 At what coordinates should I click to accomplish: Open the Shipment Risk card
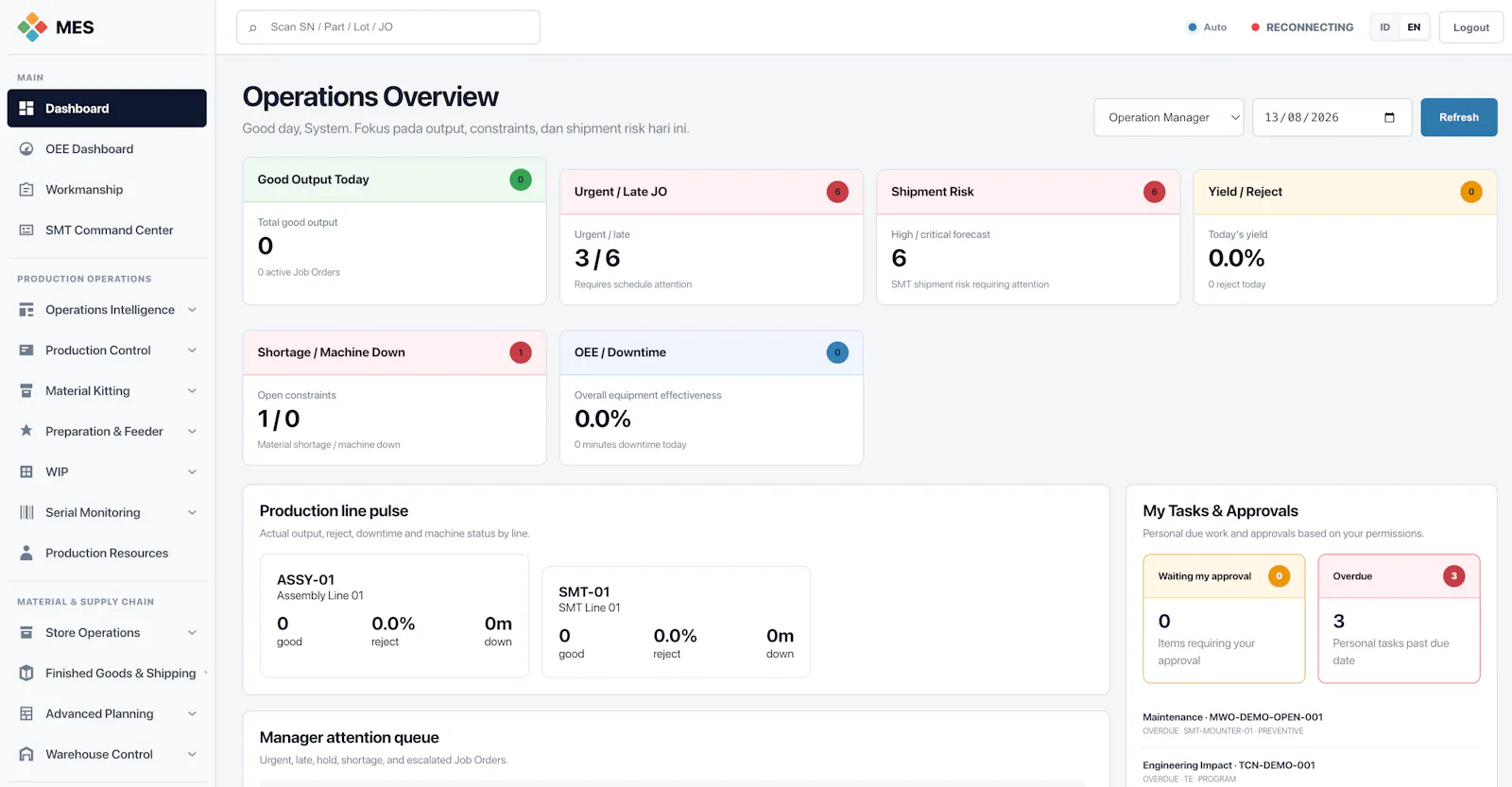(1028, 237)
